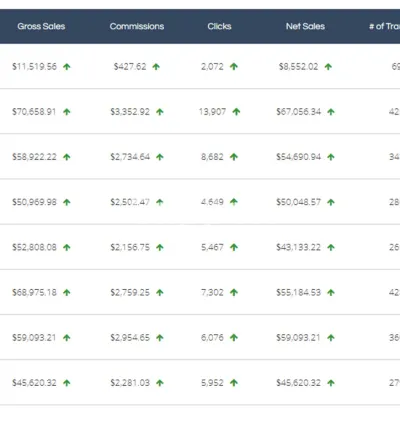Click the up arrow beside $2,156.75
The width and height of the screenshot is (400, 424).
[x=160, y=247]
